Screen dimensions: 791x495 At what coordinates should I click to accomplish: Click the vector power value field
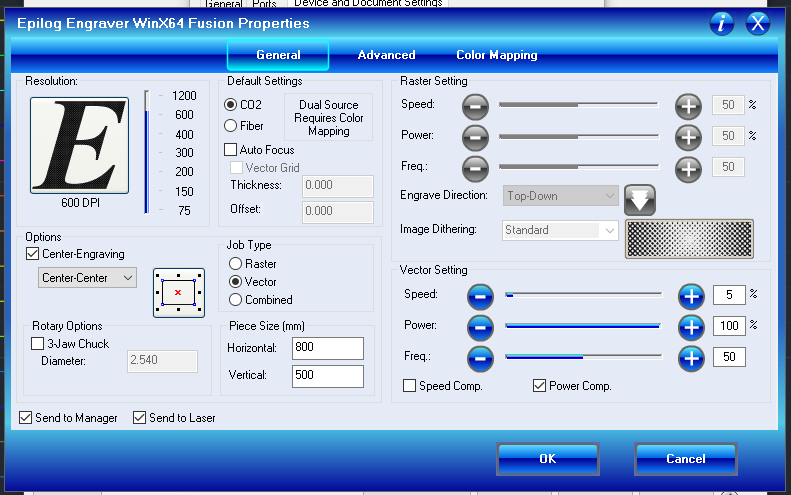coord(729,326)
